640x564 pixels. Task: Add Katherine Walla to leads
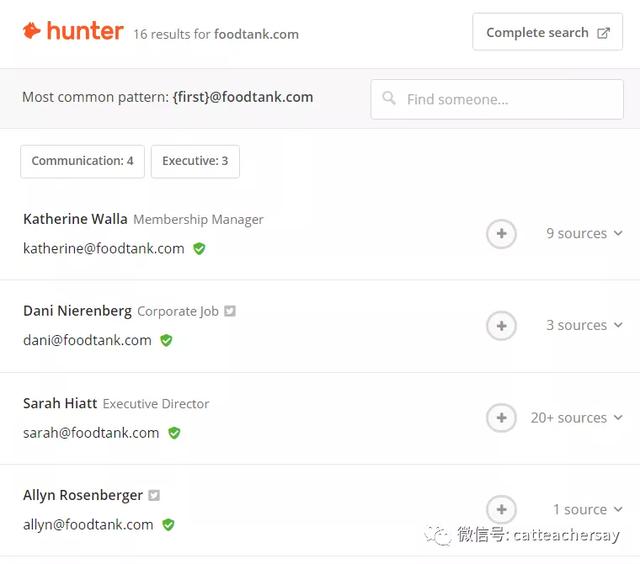coord(501,234)
